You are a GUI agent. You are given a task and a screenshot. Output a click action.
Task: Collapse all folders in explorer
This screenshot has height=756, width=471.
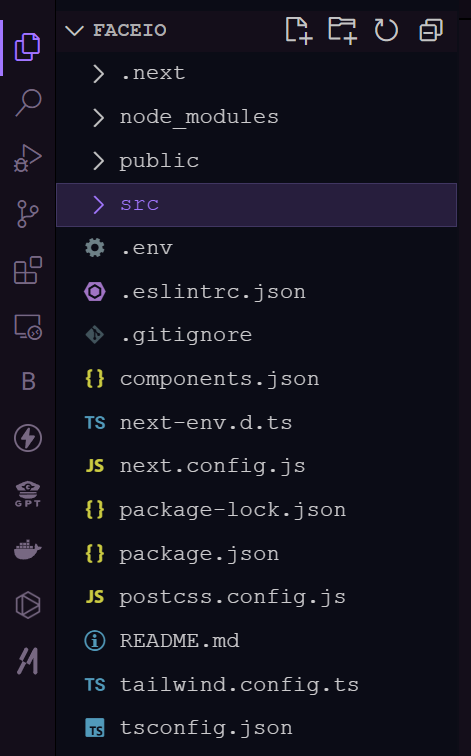pyautogui.click(x=431, y=30)
